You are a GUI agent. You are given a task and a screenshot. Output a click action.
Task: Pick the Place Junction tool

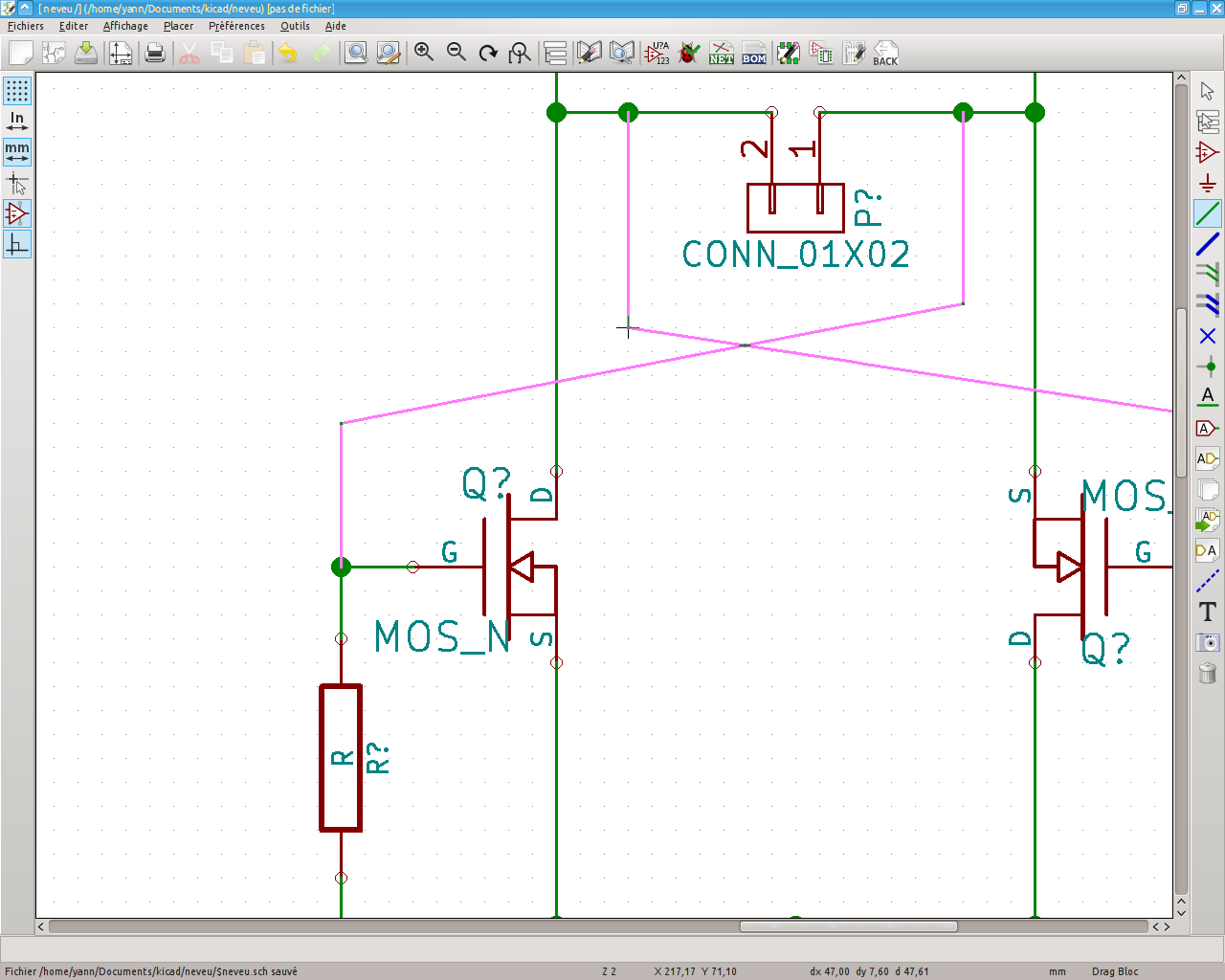pyautogui.click(x=1208, y=367)
